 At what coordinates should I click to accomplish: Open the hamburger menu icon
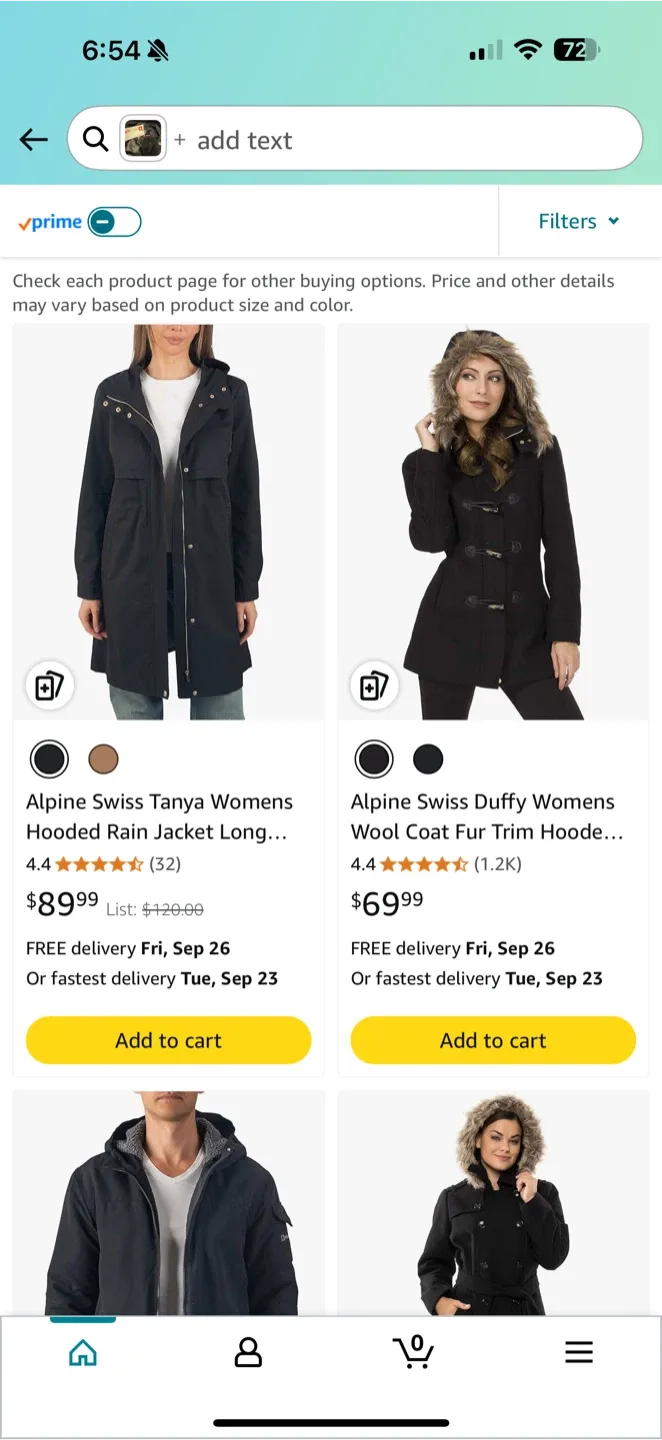click(579, 1353)
